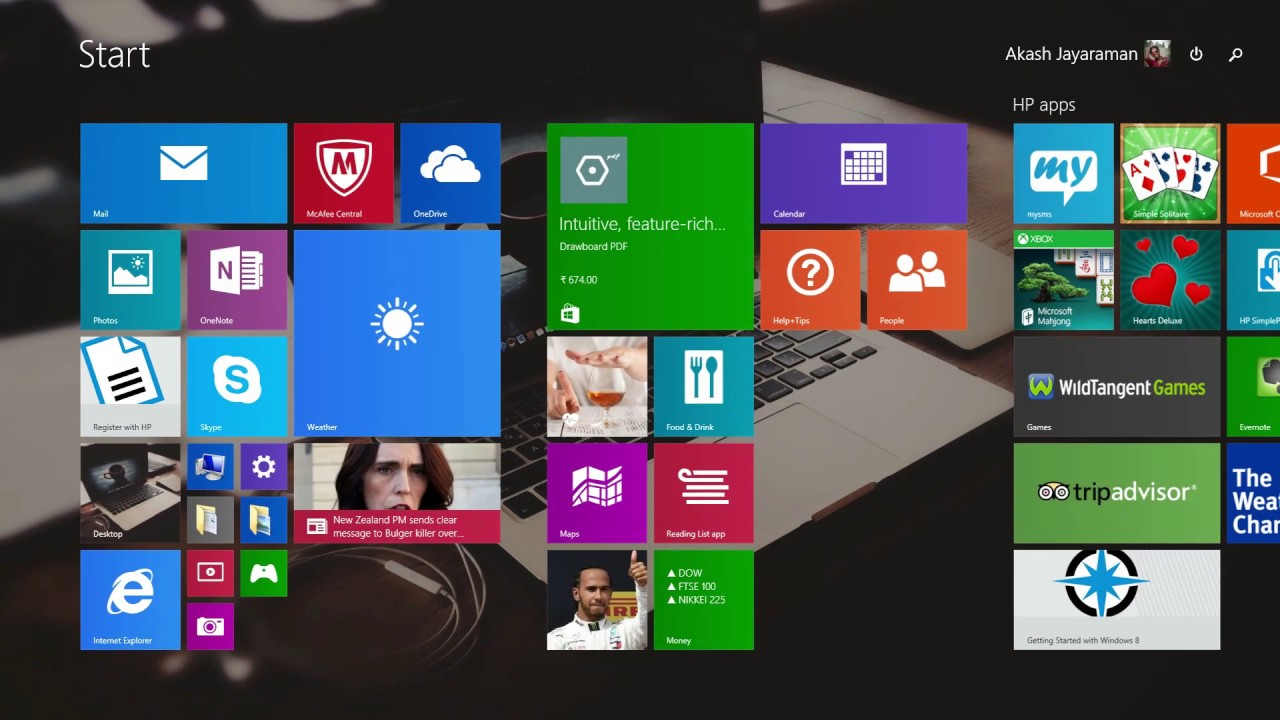The height and width of the screenshot is (720, 1280).
Task: Open the Evernote tile
Action: point(1253,386)
